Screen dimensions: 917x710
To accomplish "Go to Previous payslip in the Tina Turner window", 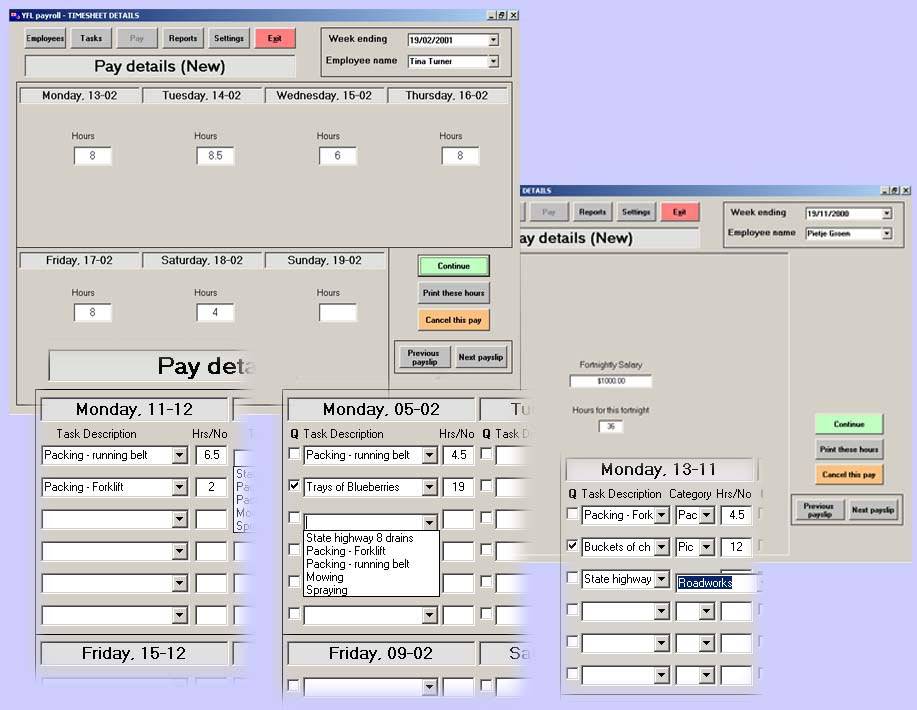I will [x=423, y=357].
